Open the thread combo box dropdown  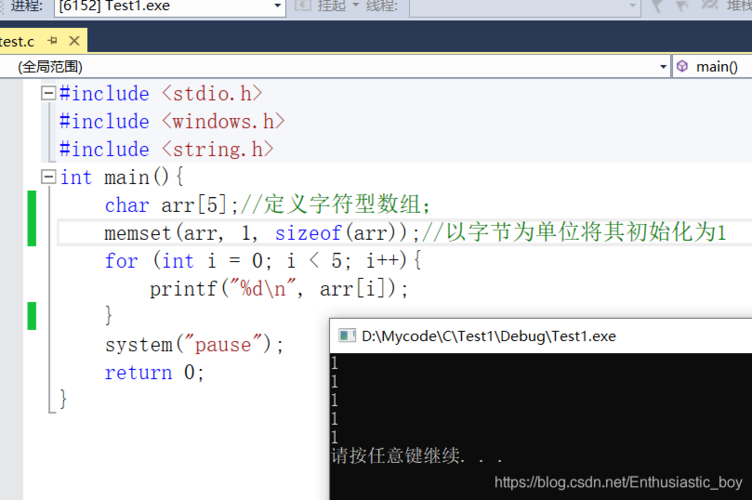click(525, 7)
